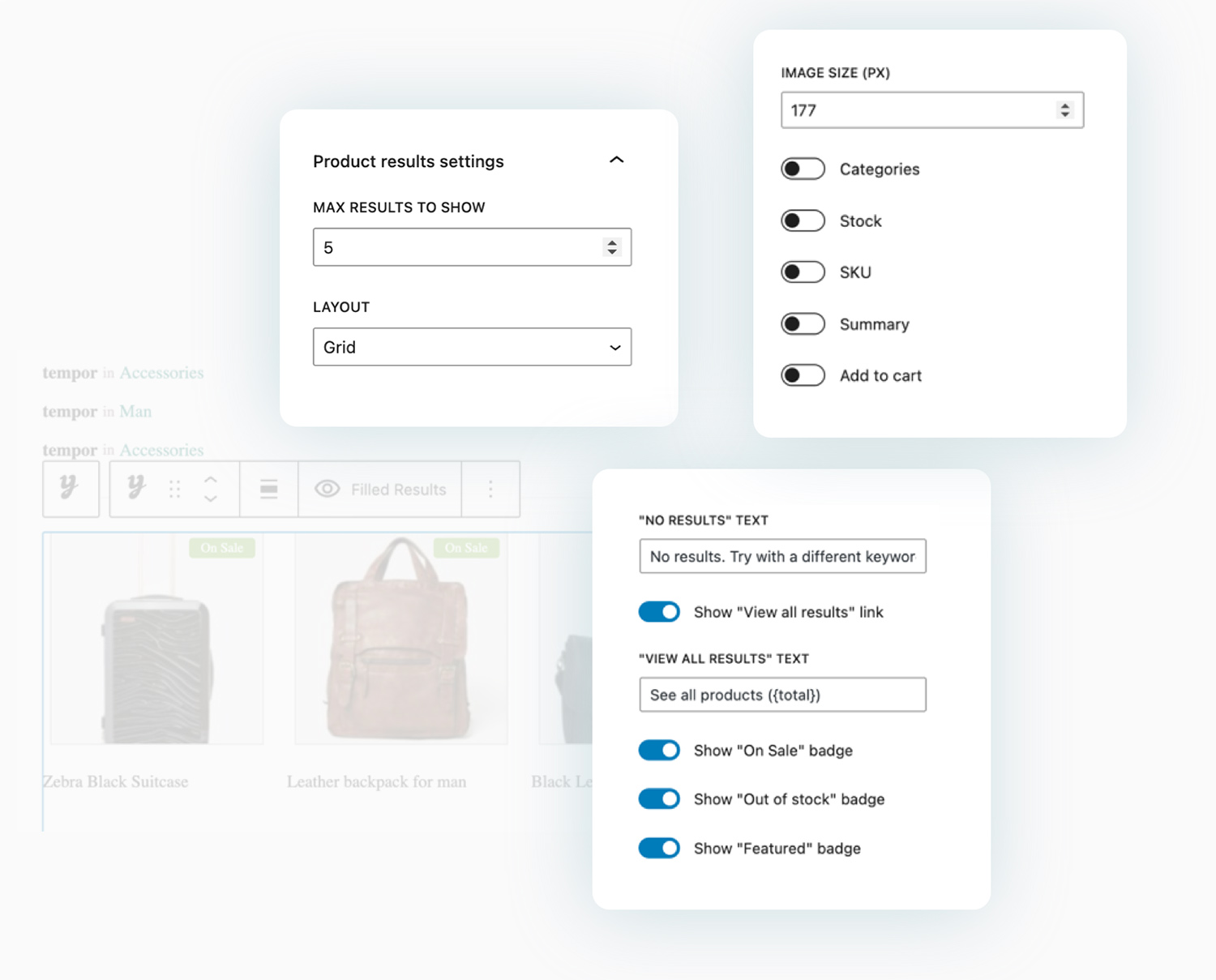1216x980 pixels.
Task: Click the Max results to show stepper arrows
Action: [x=612, y=247]
